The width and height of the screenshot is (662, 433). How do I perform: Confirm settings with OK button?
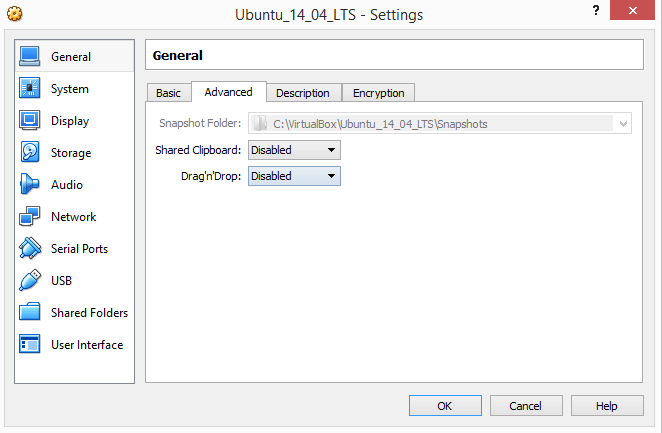(x=445, y=406)
